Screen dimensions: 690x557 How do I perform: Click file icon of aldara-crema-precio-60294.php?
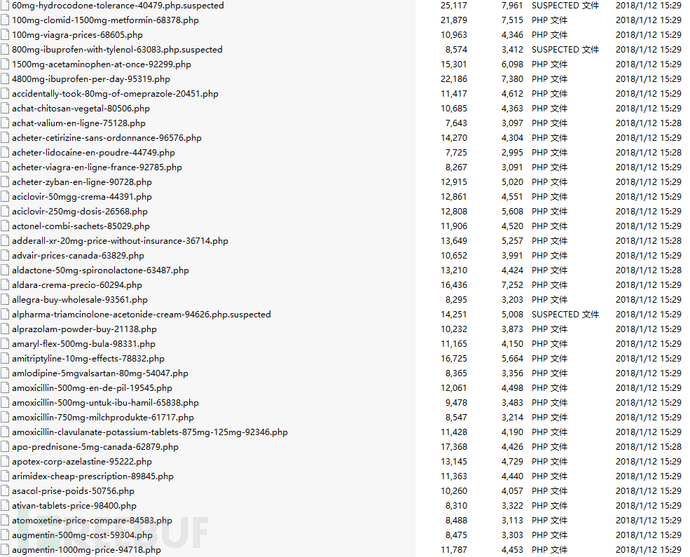coord(5,285)
